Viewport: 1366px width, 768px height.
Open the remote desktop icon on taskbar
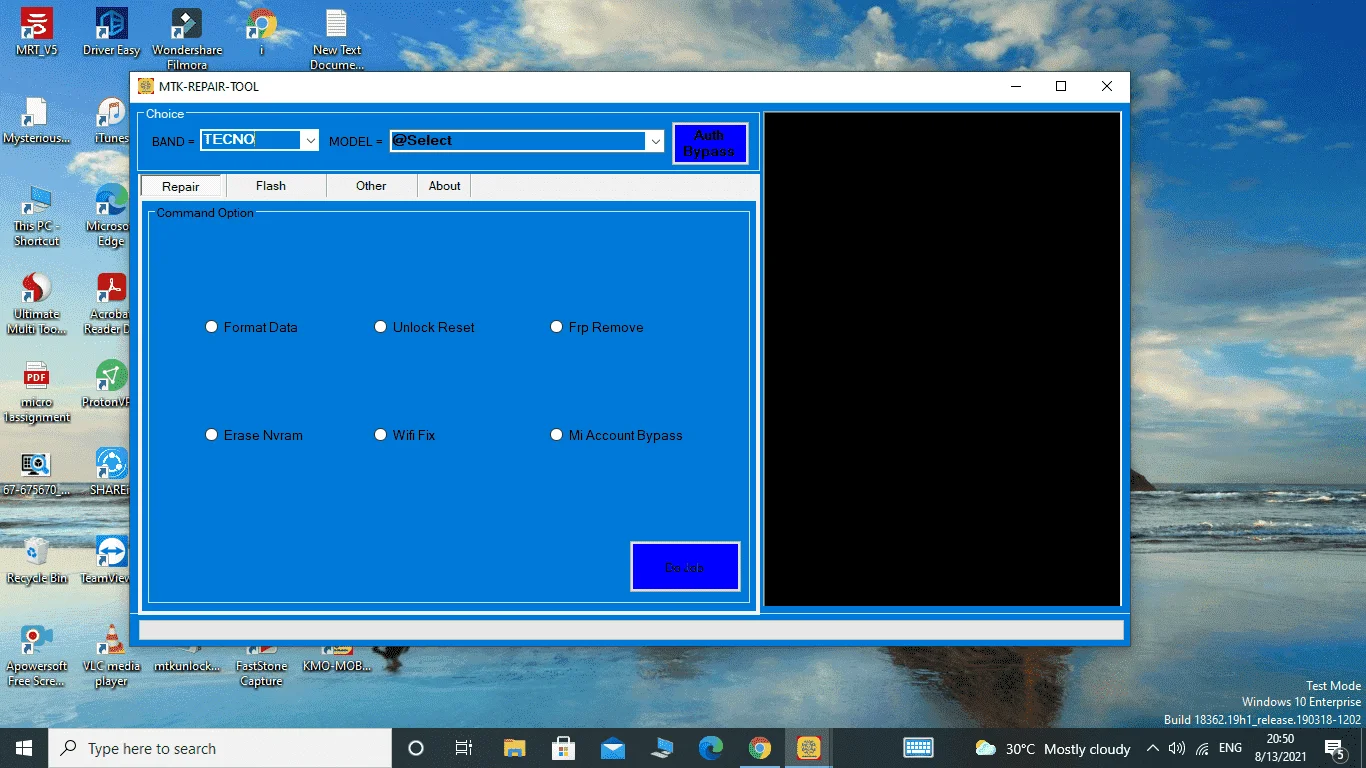(662, 748)
